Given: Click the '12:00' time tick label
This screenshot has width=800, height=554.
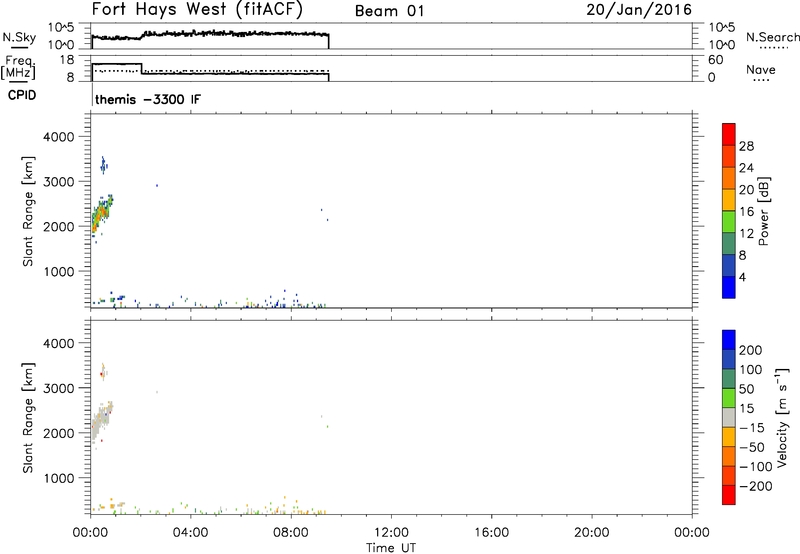Looking at the screenshot, I should 391,533.
